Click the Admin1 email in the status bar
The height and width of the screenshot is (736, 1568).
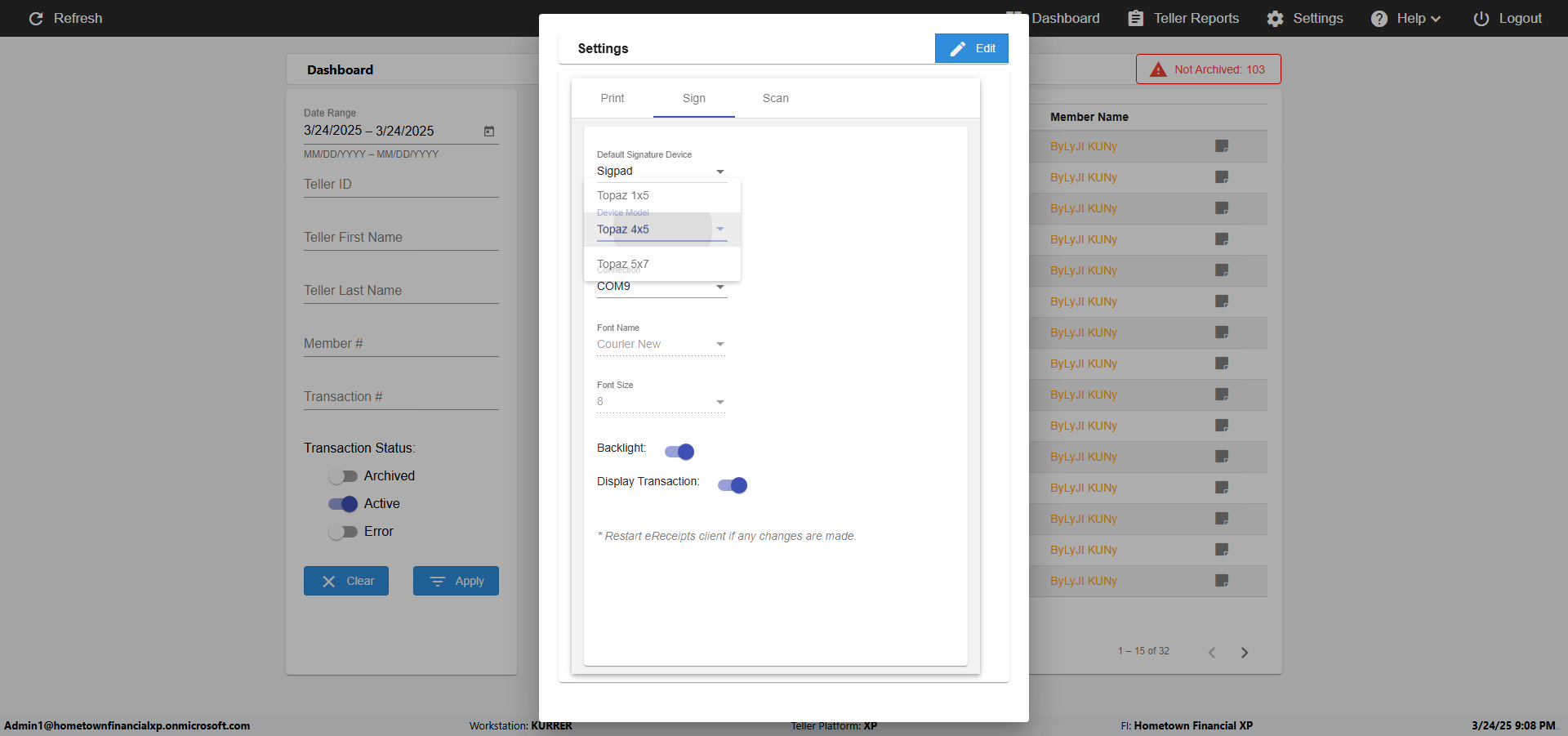click(x=127, y=725)
